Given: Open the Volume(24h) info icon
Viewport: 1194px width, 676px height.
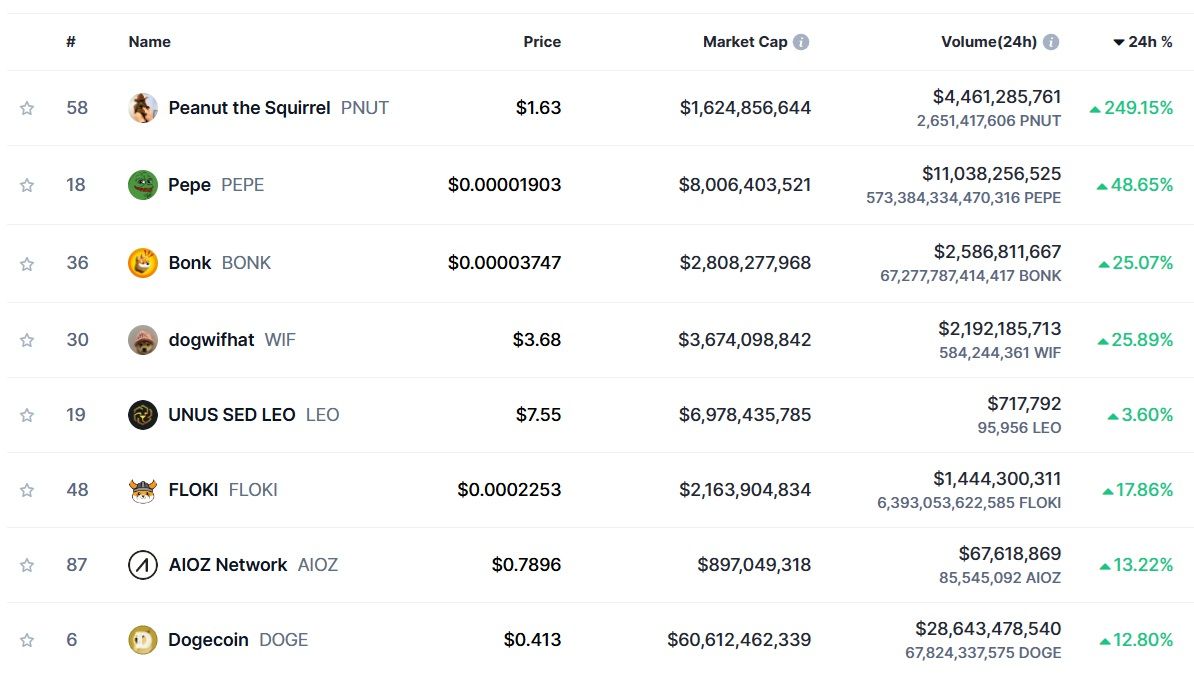Looking at the screenshot, I should point(1051,42).
